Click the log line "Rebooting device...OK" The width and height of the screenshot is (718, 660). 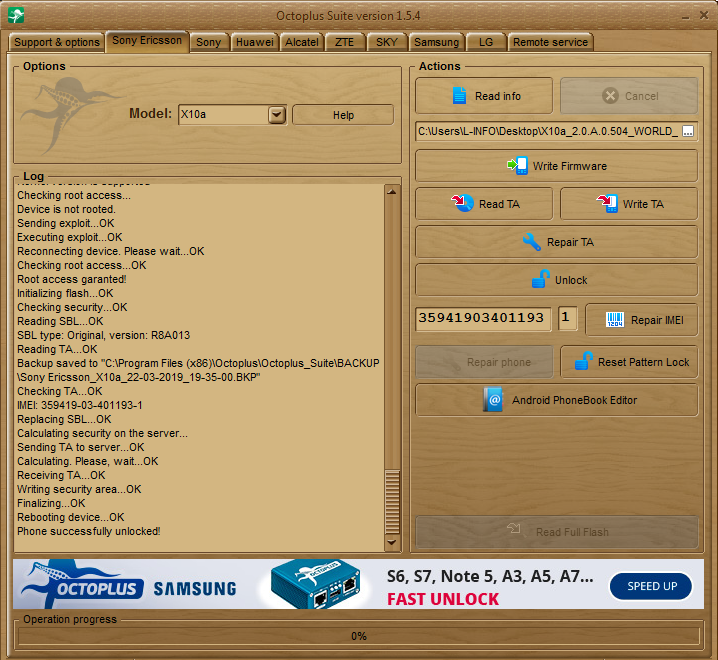[71, 517]
